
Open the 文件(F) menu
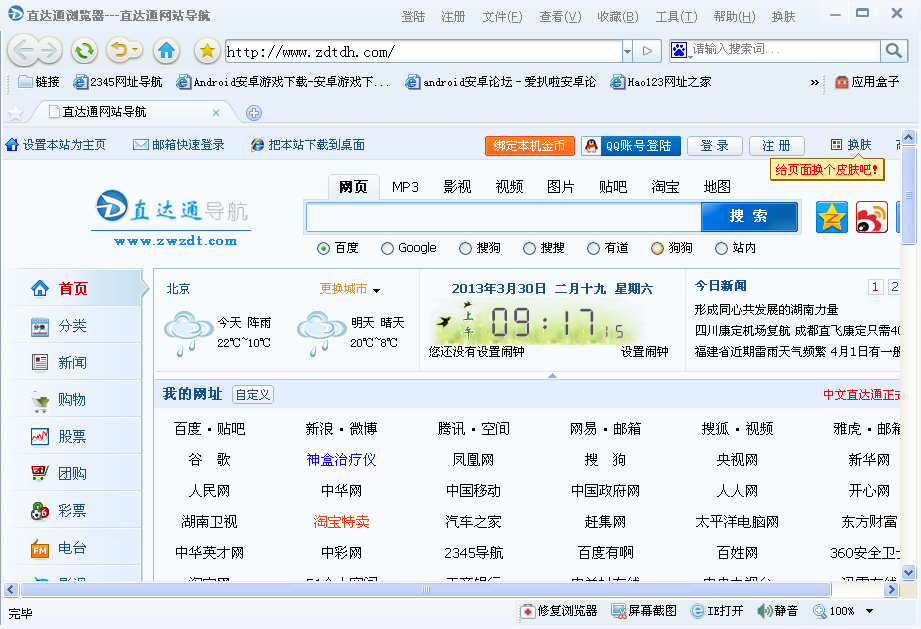tap(502, 16)
